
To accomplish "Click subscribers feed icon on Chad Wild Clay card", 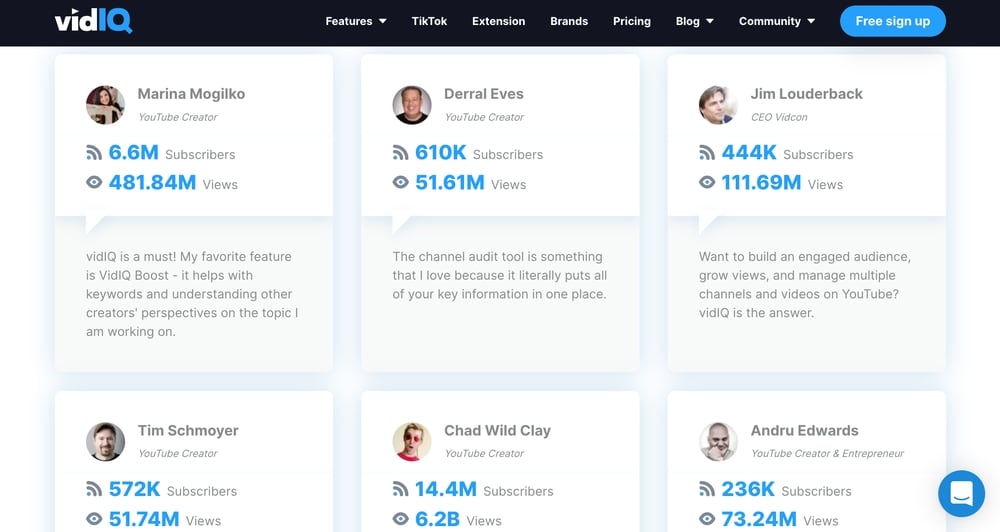I will (401, 489).
